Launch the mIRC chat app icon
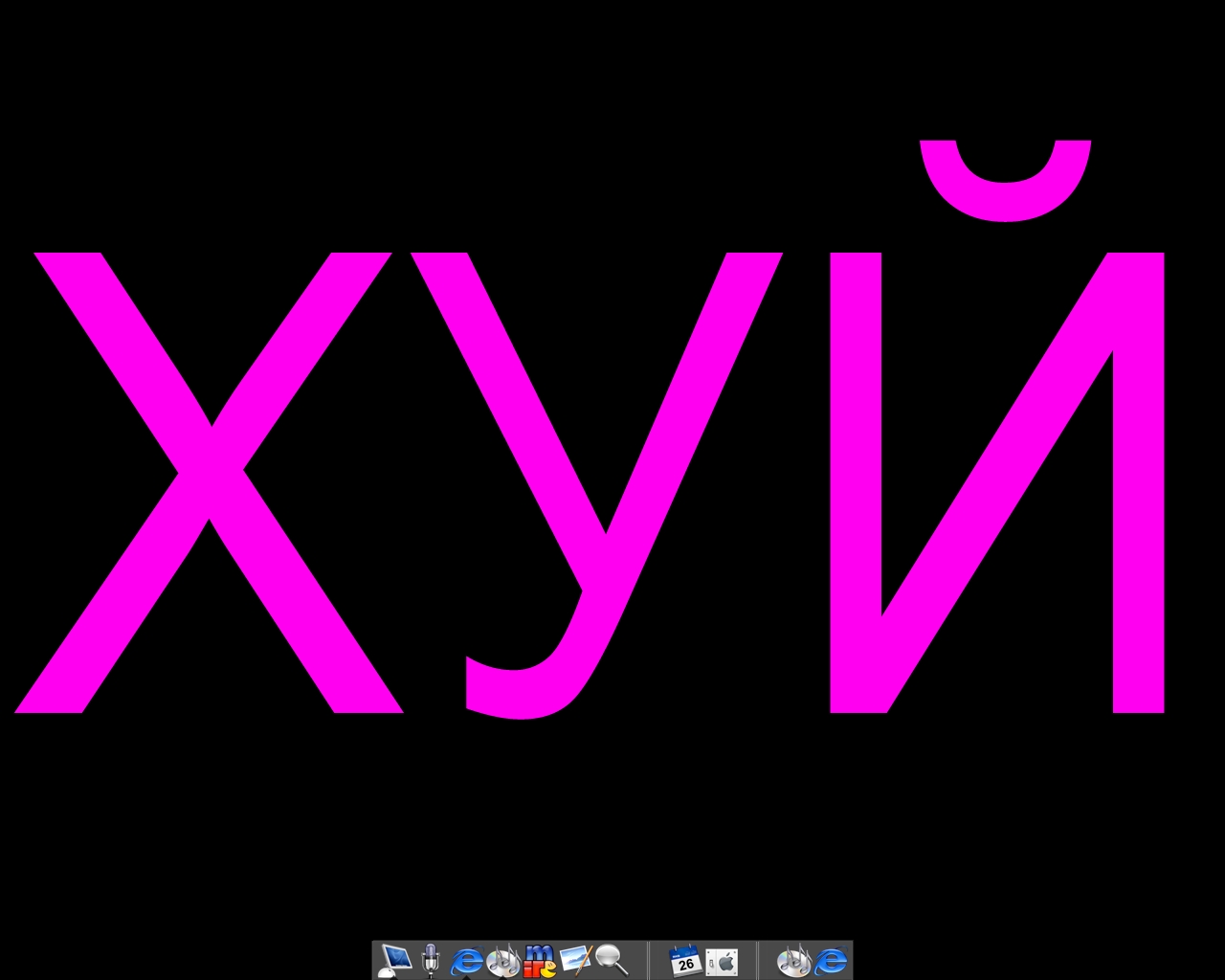Viewport: 1225px width, 980px height. point(539,959)
